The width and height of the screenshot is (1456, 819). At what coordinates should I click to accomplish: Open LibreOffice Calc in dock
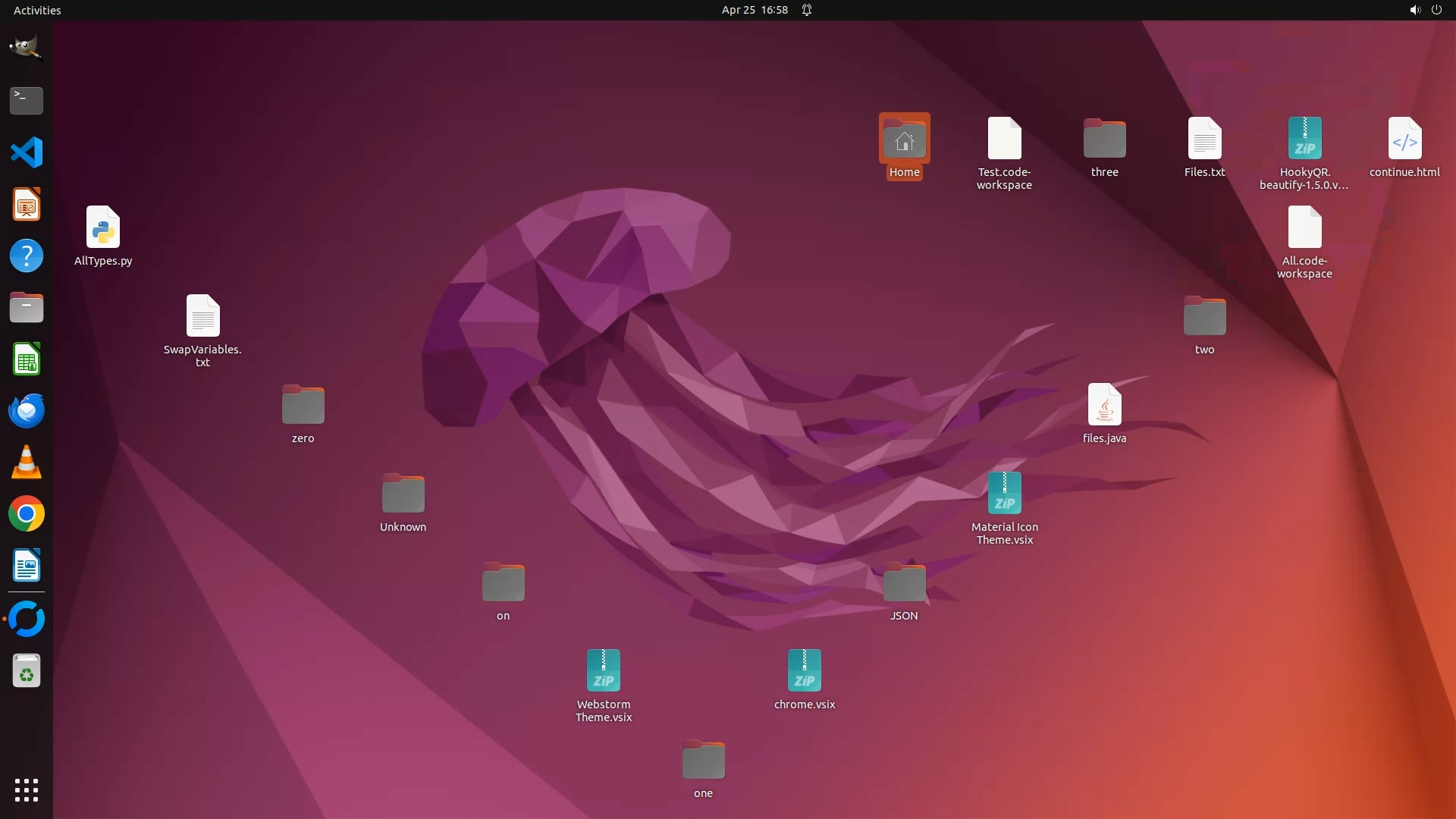click(x=26, y=359)
